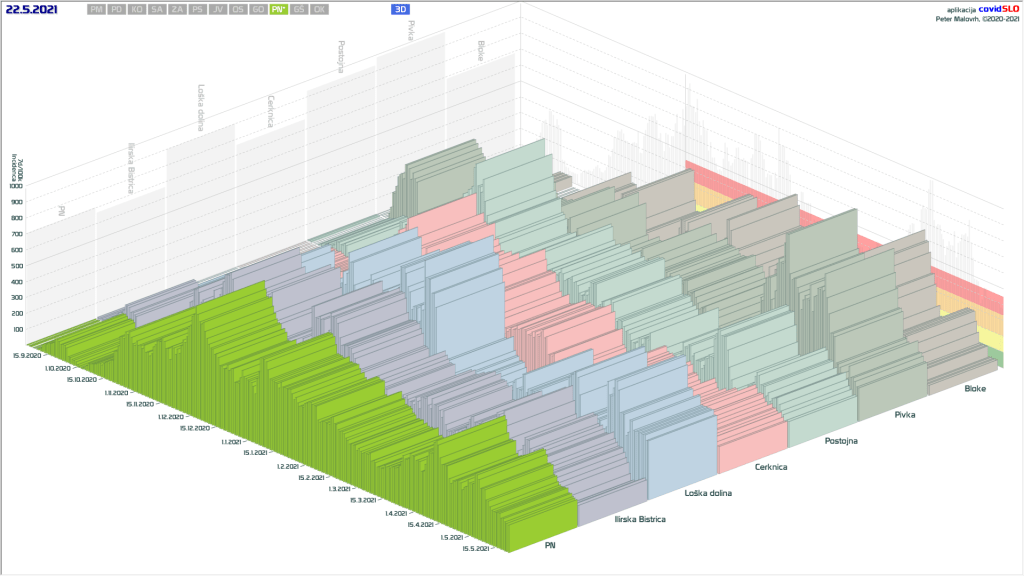Switch to JV region

click(x=217, y=9)
